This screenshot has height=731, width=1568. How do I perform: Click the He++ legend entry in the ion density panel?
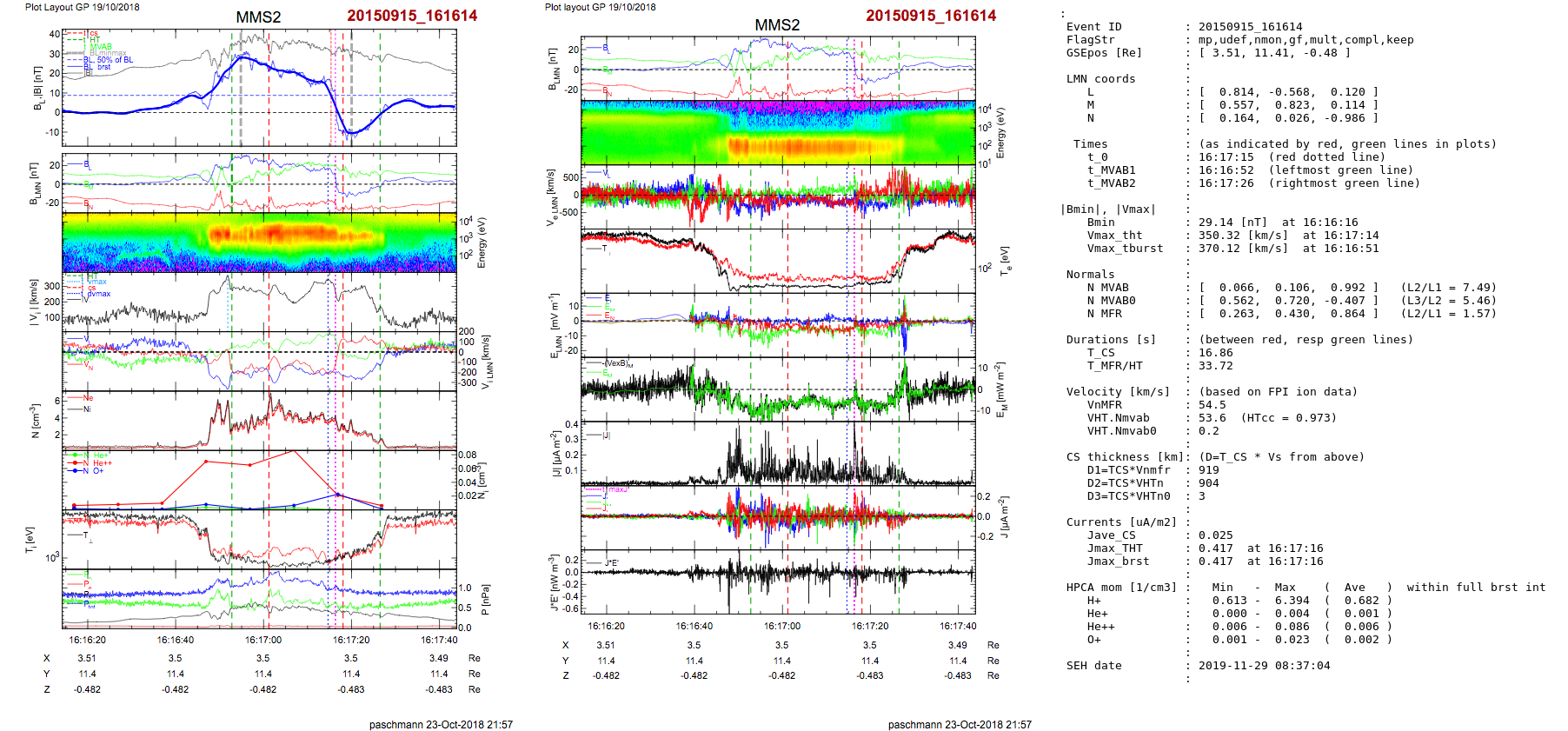click(x=102, y=463)
